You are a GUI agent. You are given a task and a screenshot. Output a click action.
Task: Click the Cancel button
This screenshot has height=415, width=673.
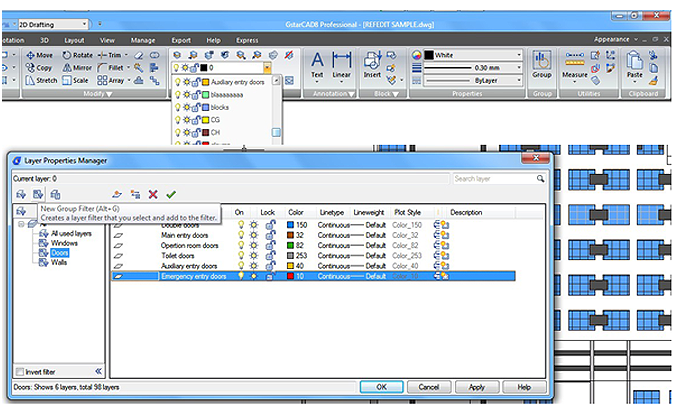pyautogui.click(x=429, y=387)
